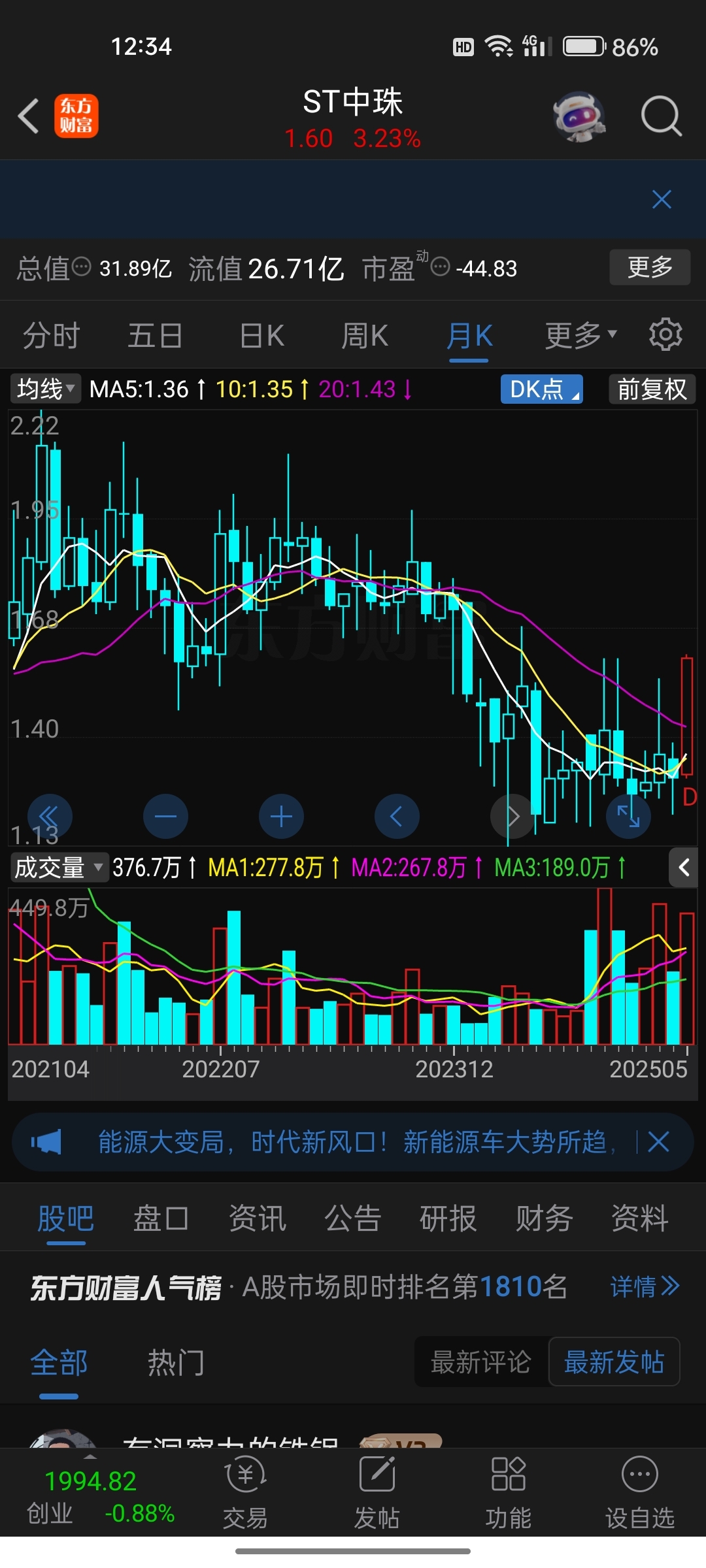Tap MA5:1.36 moving average readout

click(x=147, y=389)
